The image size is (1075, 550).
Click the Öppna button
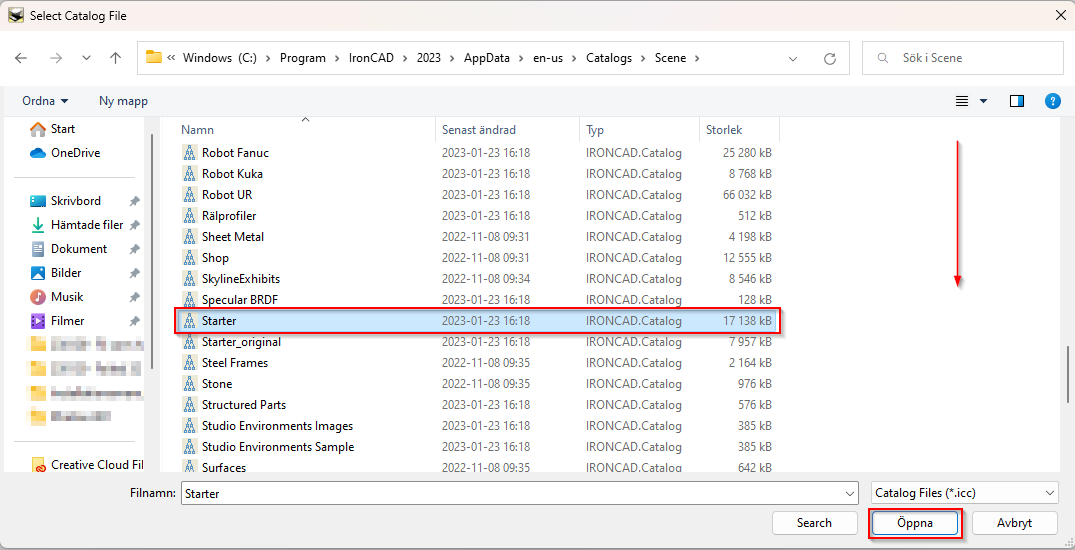pos(915,523)
